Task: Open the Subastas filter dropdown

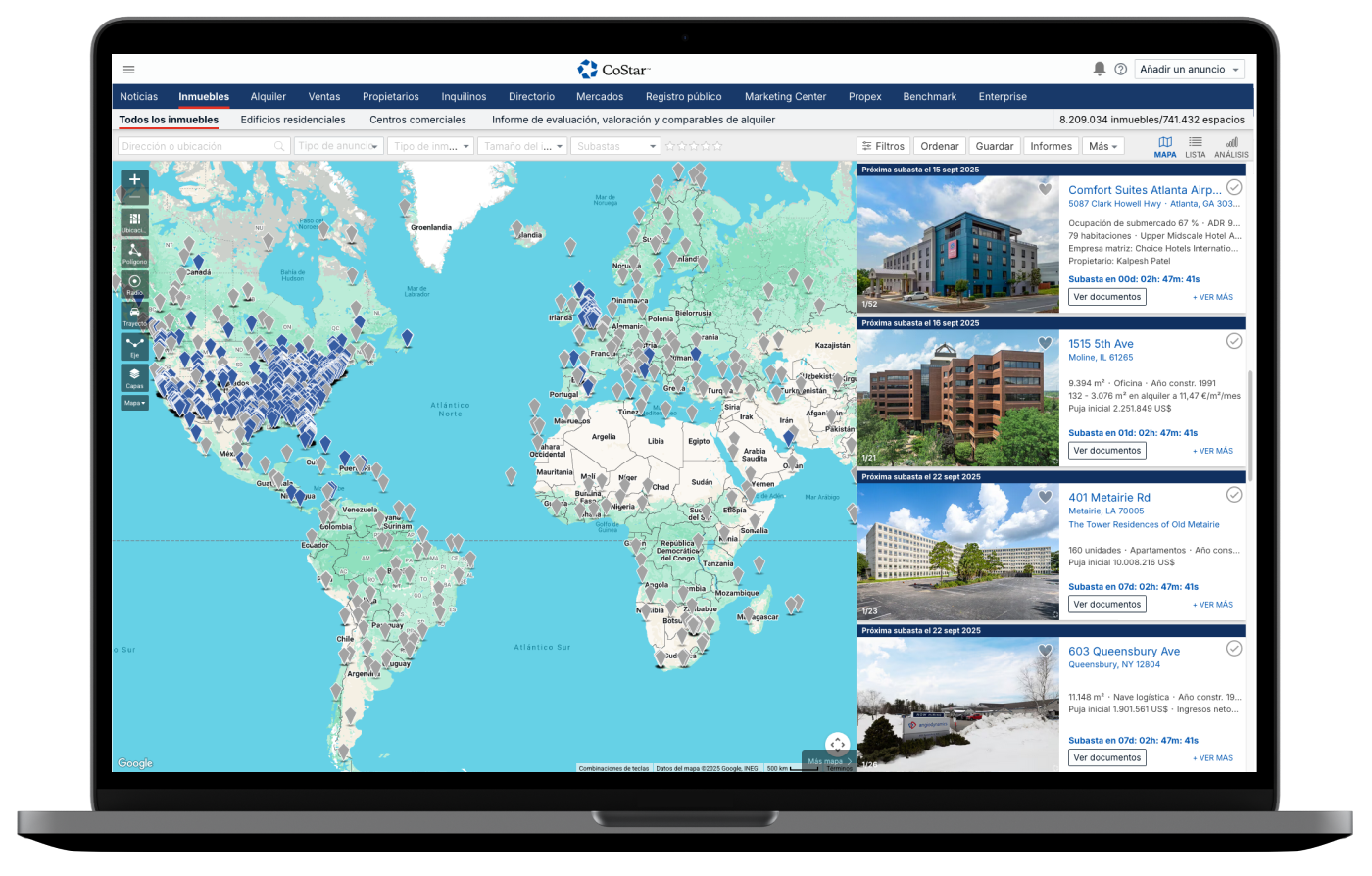Action: tap(615, 146)
